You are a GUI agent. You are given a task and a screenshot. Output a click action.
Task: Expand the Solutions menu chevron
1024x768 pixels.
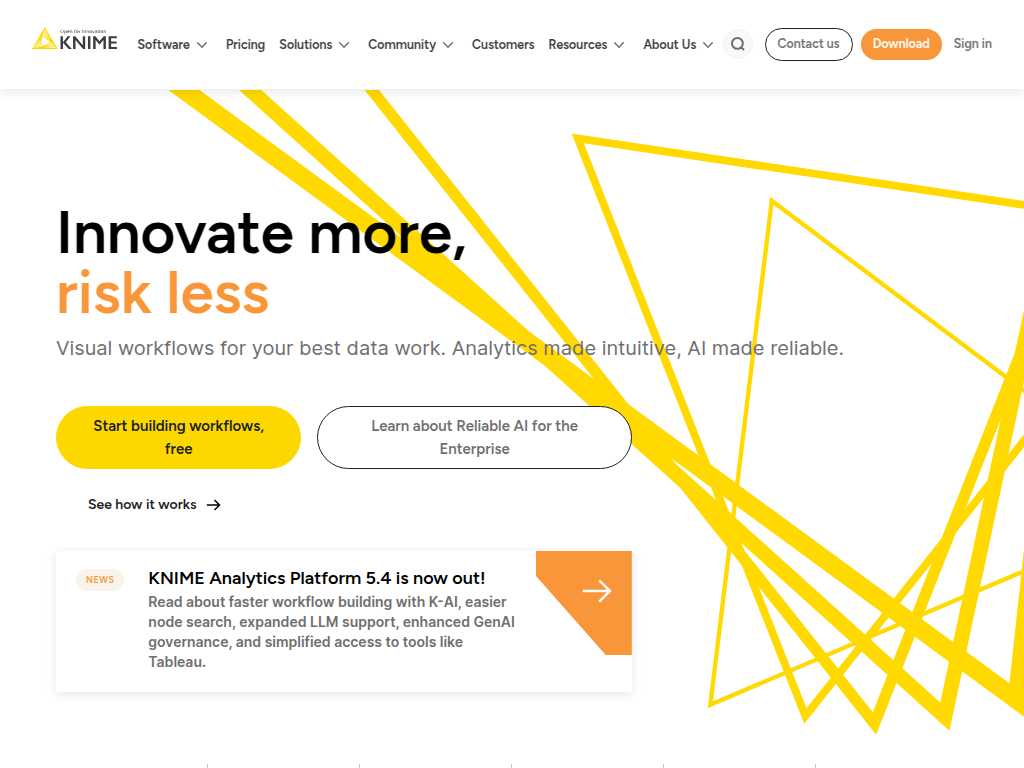click(344, 45)
